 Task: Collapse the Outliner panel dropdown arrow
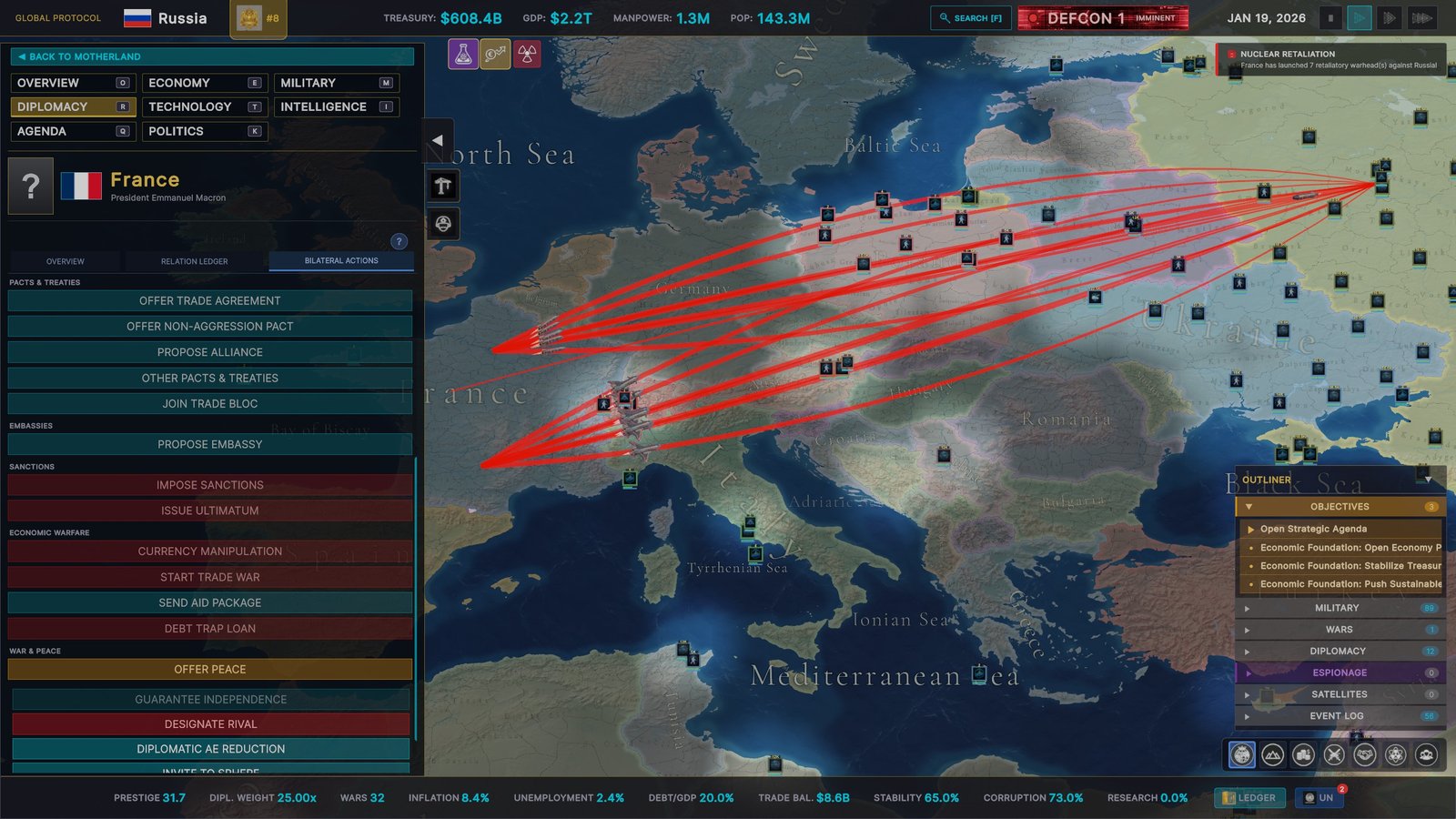click(x=1428, y=480)
